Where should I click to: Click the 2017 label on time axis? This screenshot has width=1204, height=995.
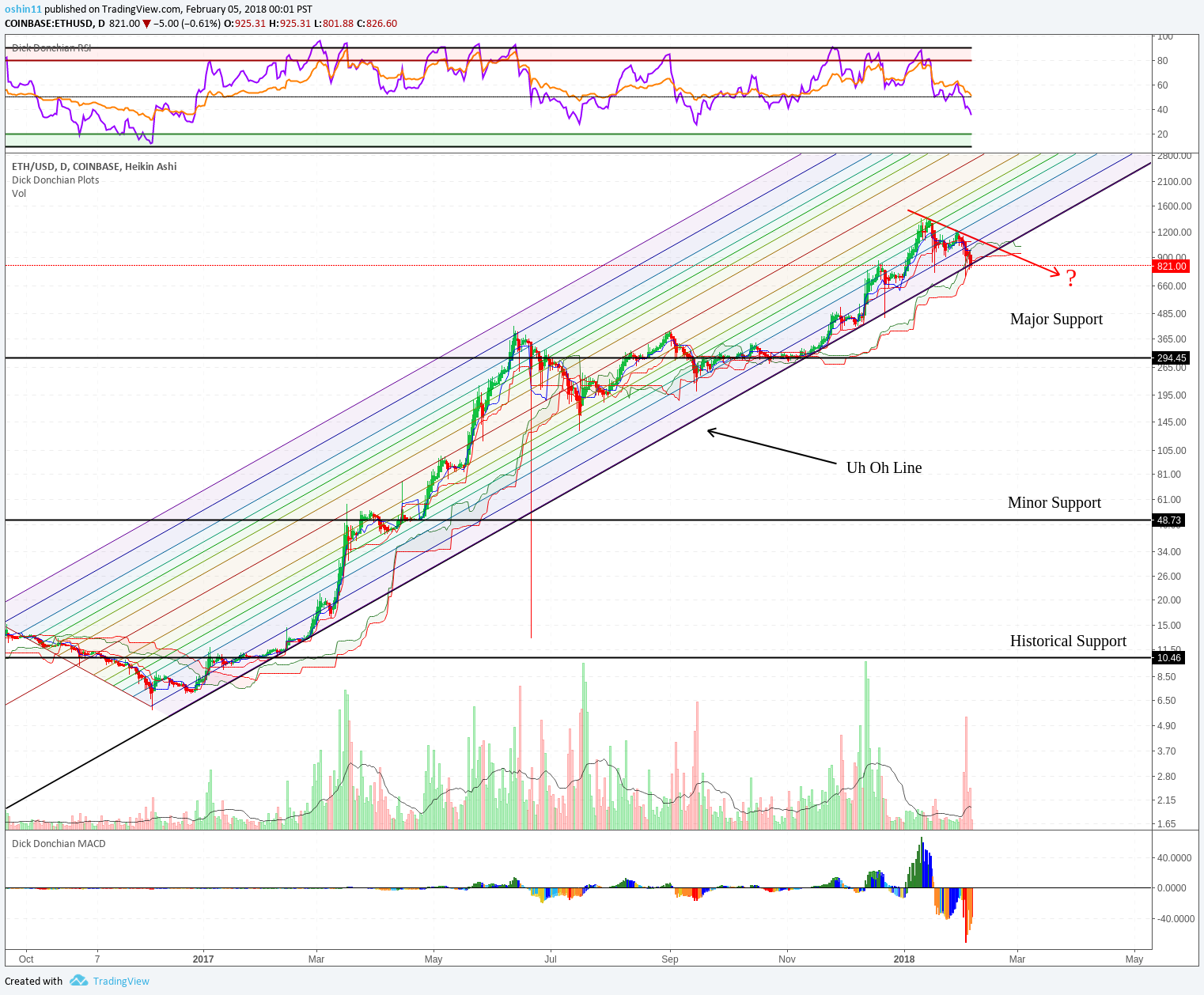pos(203,959)
